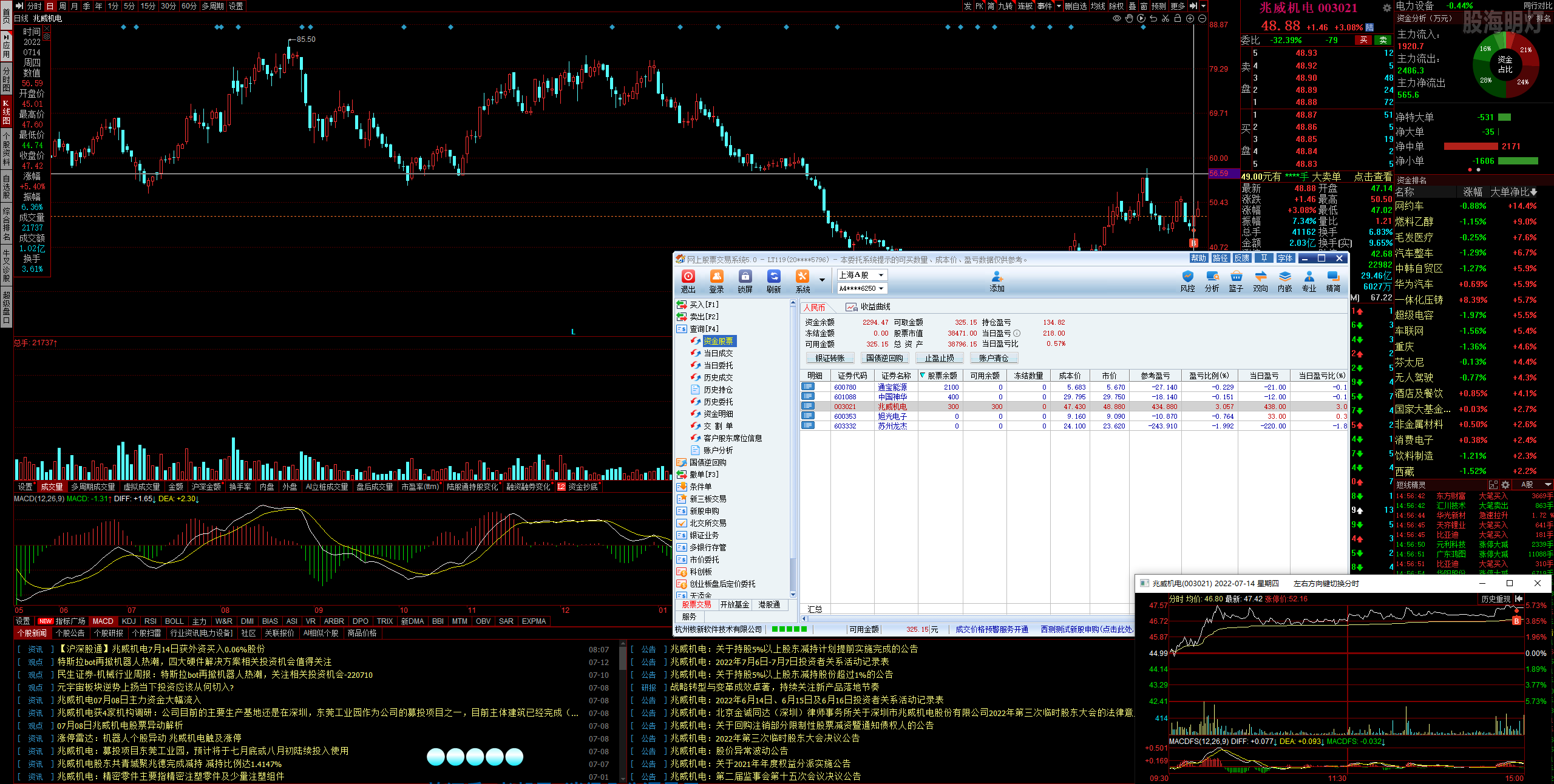Zoom out chart with the minus circle icon

(1202, 18)
